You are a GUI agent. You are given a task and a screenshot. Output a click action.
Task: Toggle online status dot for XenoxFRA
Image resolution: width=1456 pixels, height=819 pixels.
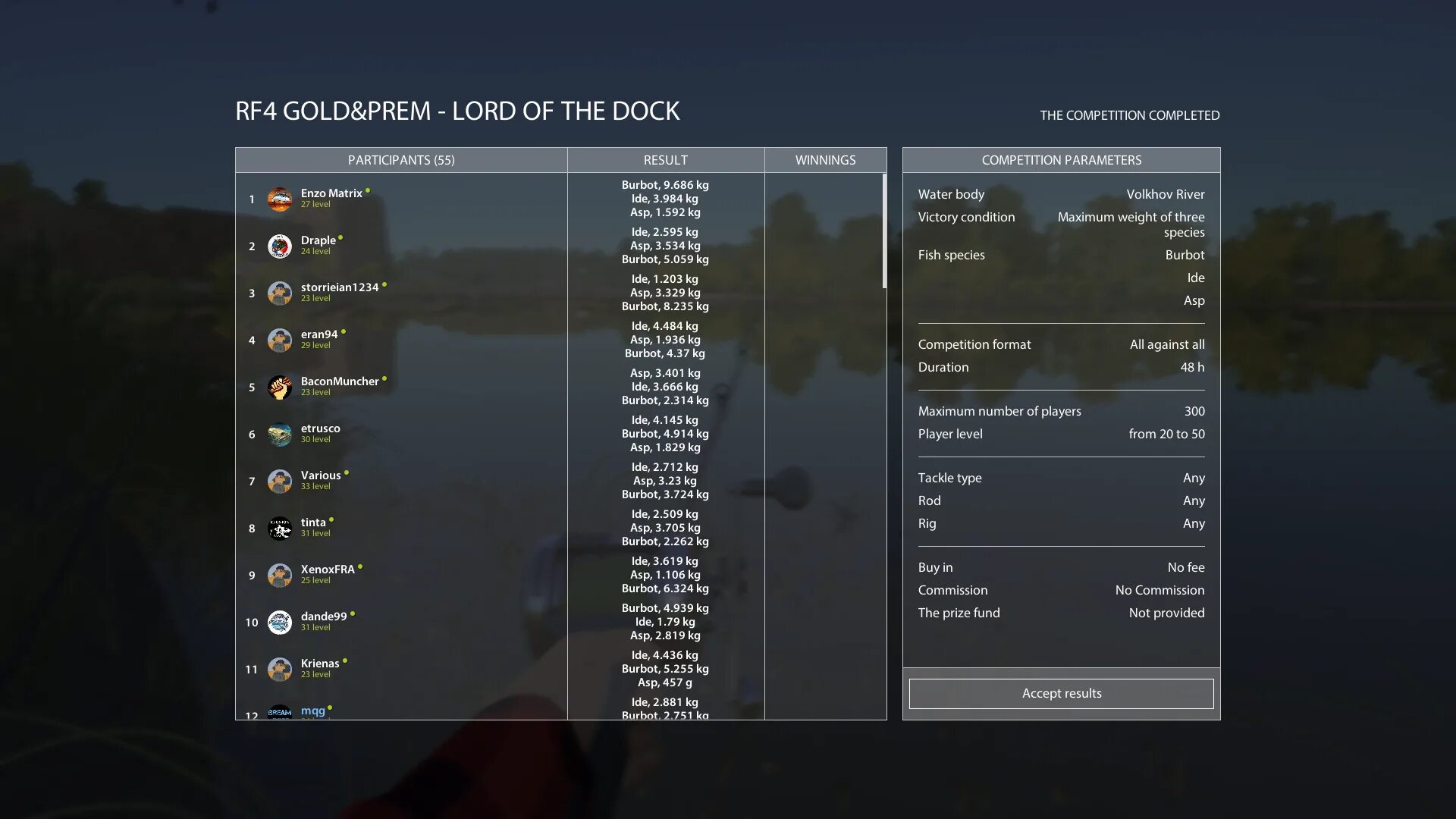pos(360,566)
